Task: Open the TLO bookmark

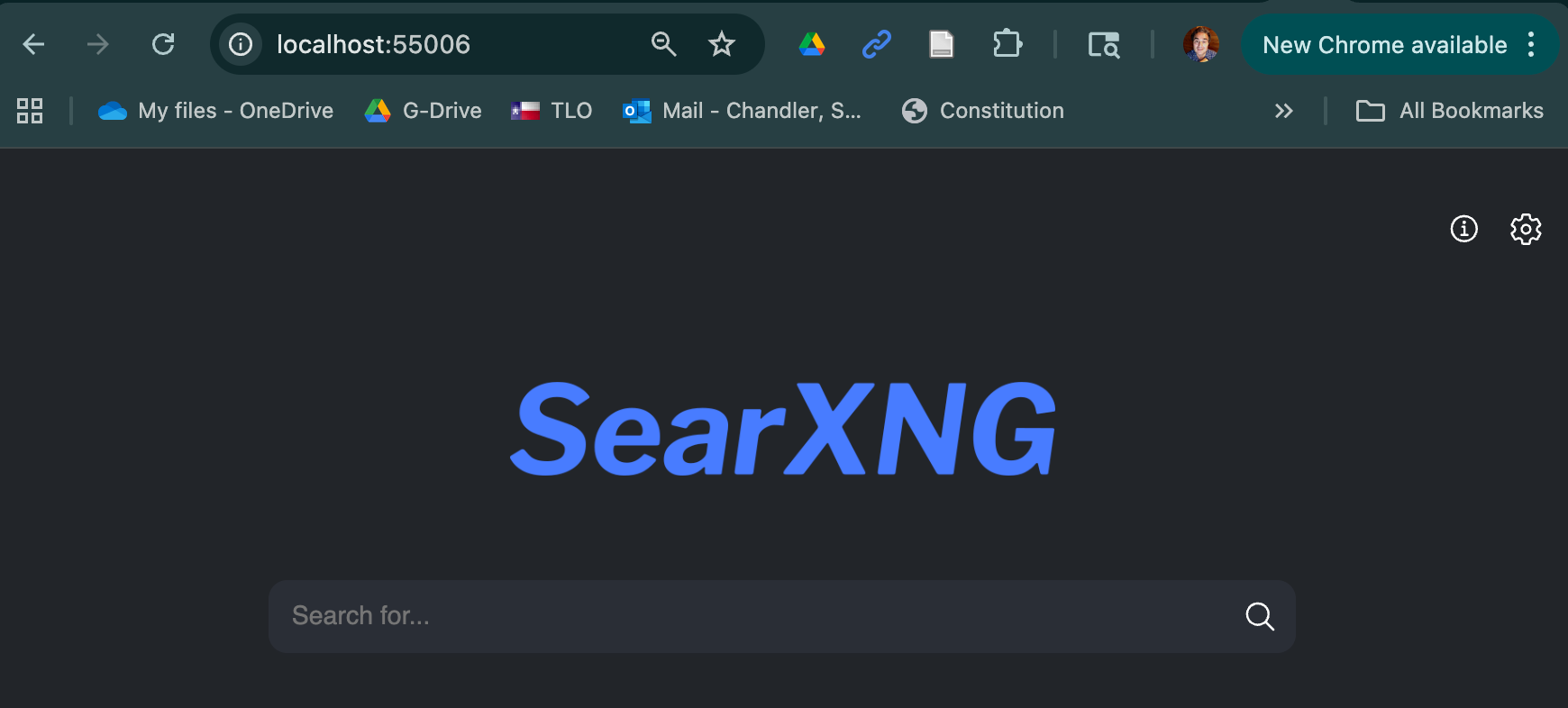Action: click(552, 111)
